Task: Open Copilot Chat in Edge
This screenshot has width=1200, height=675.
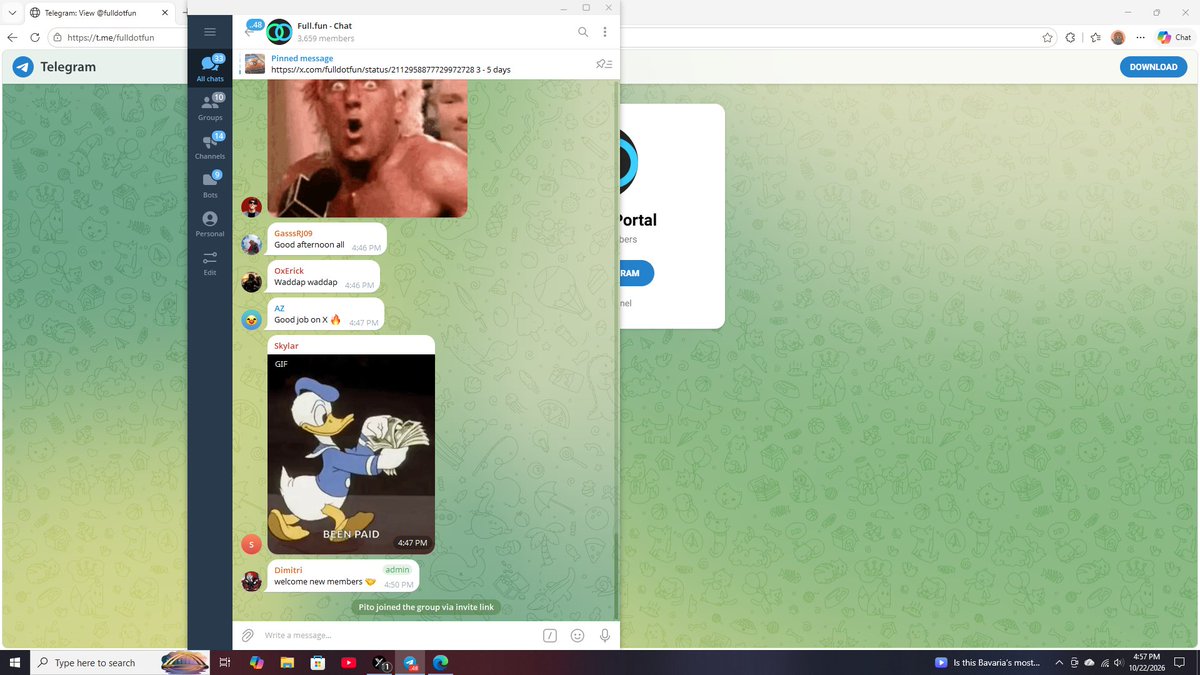Action: 1174,37
